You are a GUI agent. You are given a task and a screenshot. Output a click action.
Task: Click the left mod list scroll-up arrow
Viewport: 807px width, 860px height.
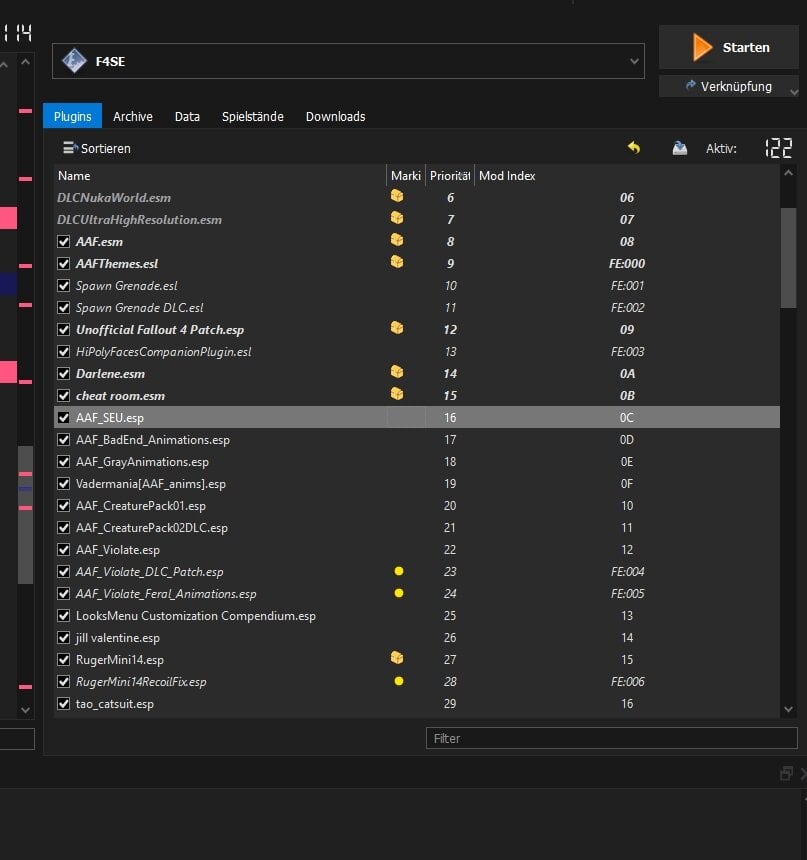pyautogui.click(x=25, y=63)
